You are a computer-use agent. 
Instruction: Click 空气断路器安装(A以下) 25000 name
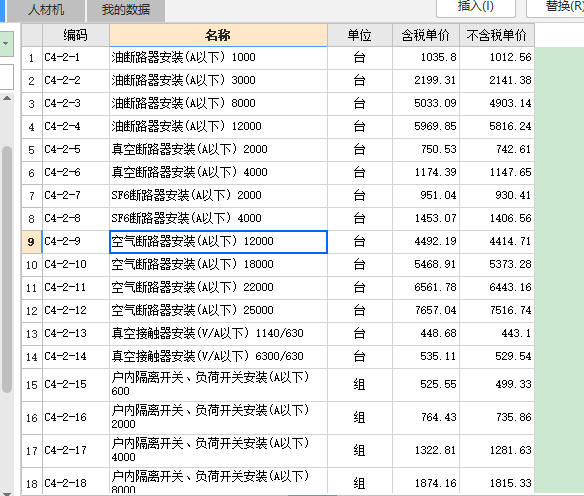[x=218, y=311]
